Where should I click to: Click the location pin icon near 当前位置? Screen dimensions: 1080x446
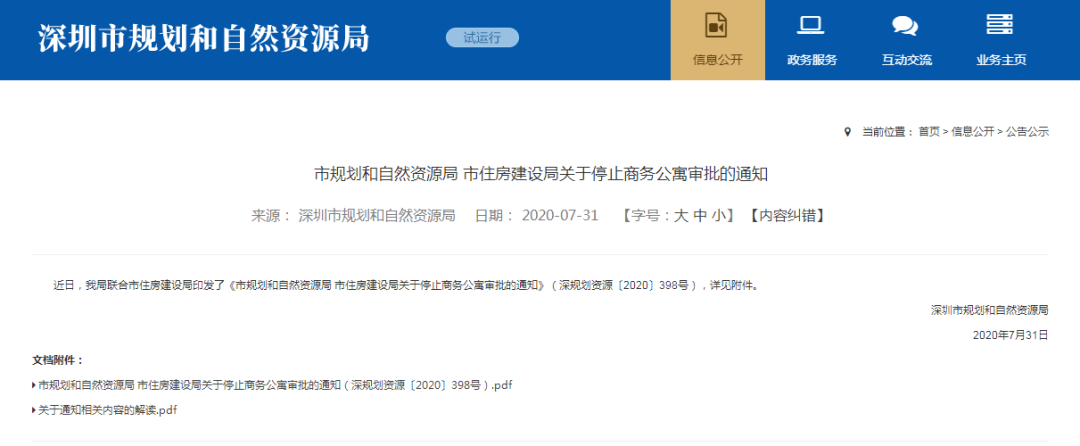pos(848,131)
